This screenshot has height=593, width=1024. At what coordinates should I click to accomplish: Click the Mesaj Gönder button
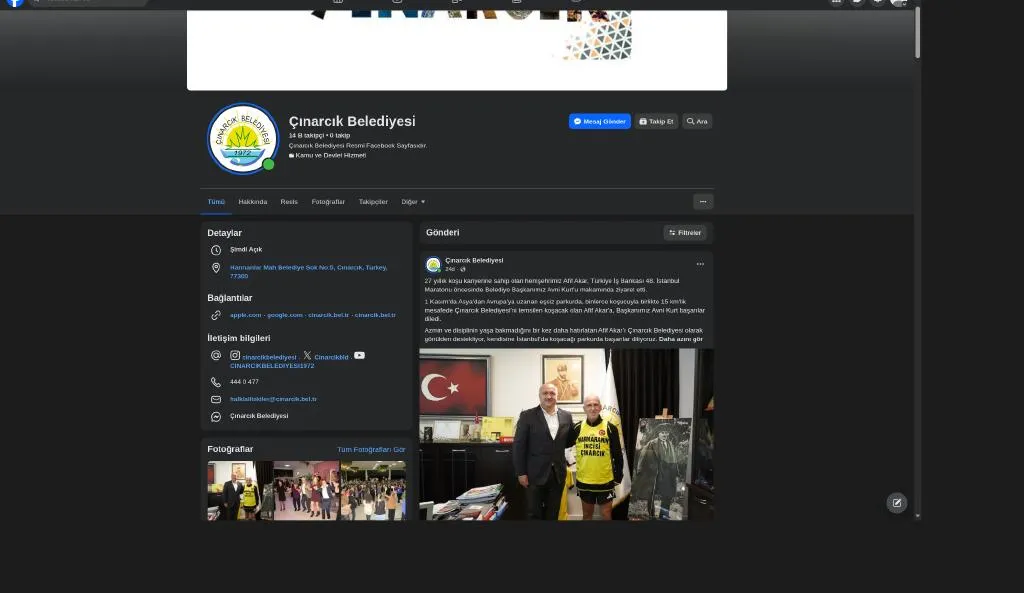[600, 121]
